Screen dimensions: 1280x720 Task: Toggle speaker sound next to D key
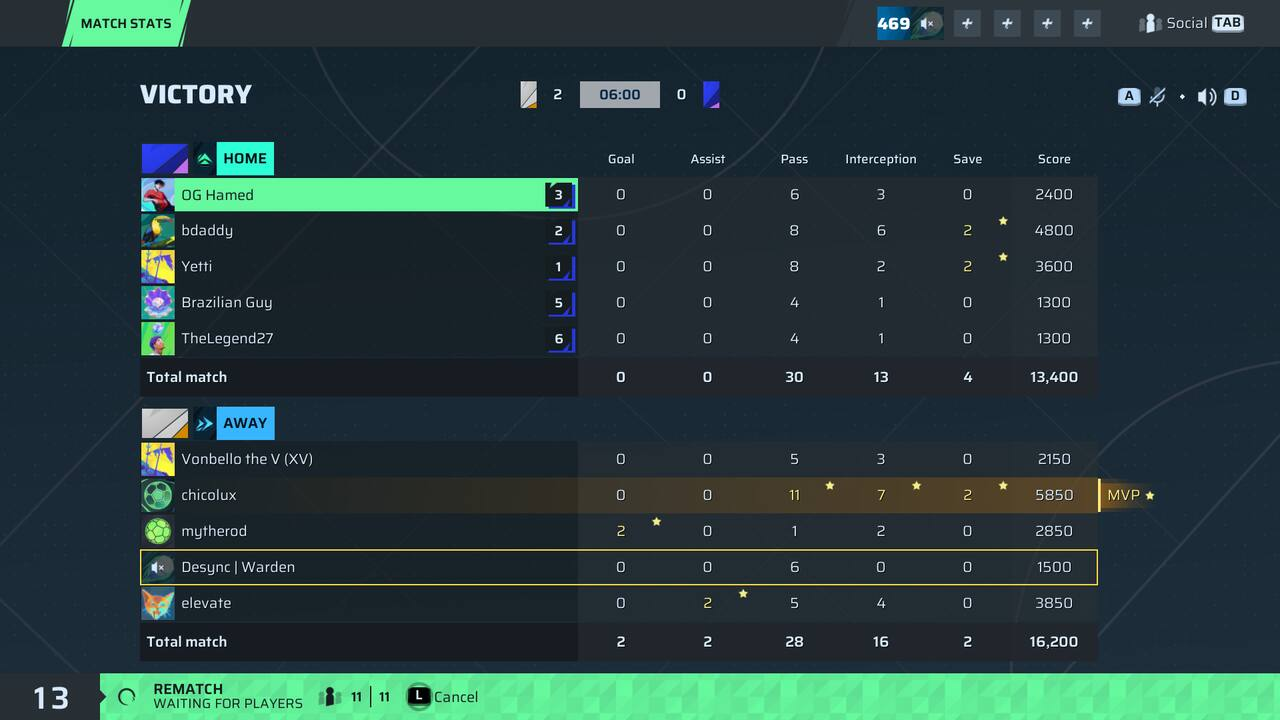coord(1207,97)
